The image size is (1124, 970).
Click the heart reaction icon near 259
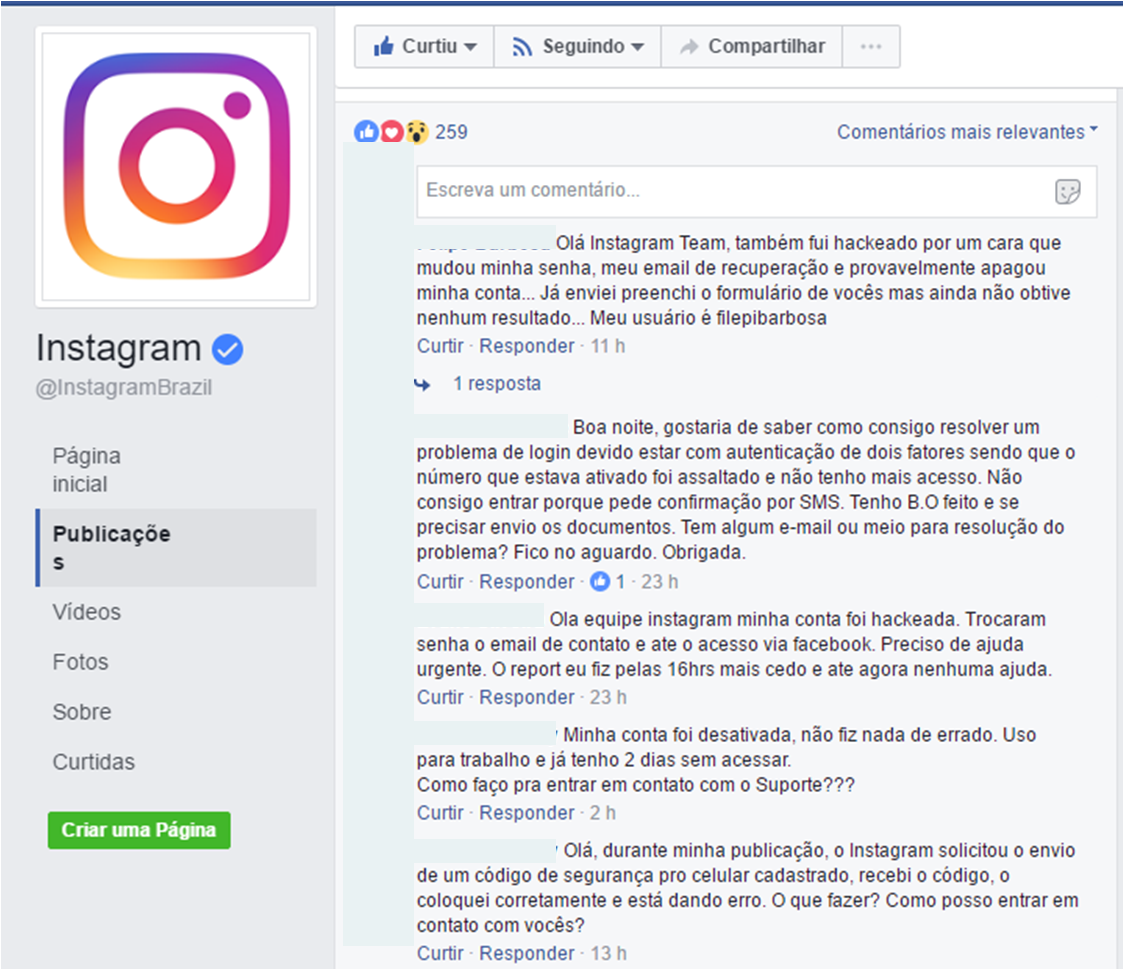click(391, 132)
